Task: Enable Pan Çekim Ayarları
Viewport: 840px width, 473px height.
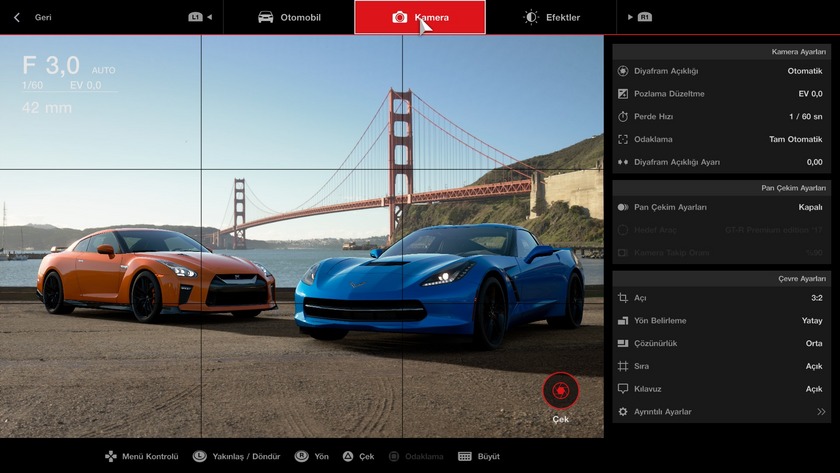Action: 721,207
